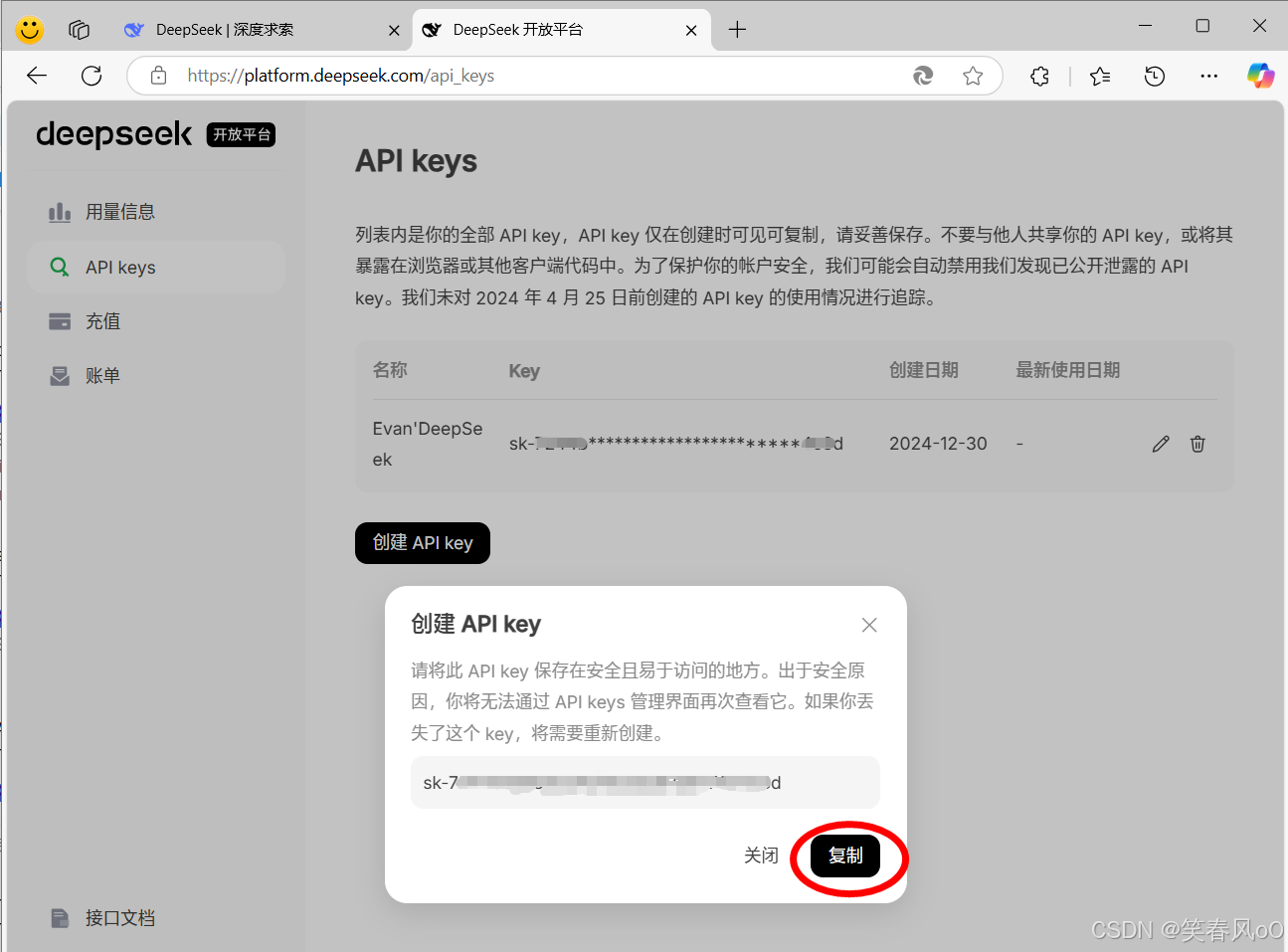Maximize the browser window

[x=1202, y=26]
